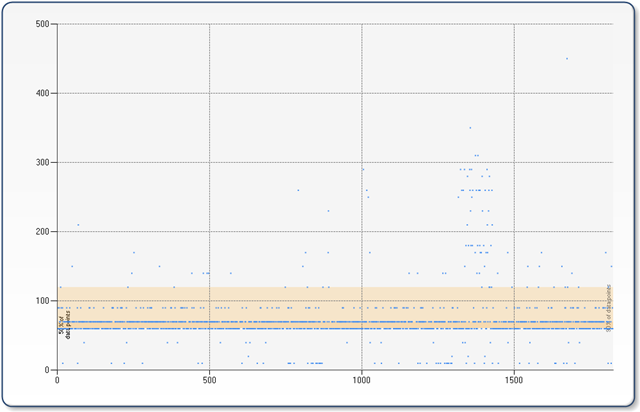Click the dense blue data line at value 70
The height and width of the screenshot is (412, 640).
[335, 322]
